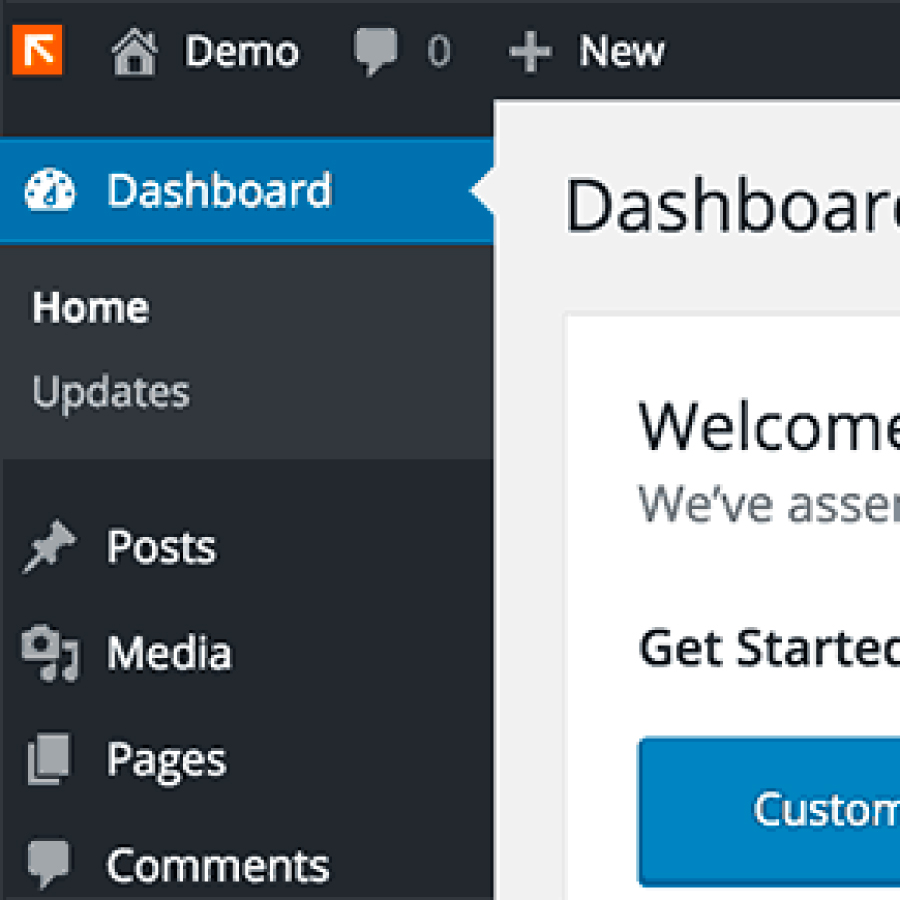The image size is (900, 900).
Task: Click the orange arrow logo icon
Action: [37, 50]
